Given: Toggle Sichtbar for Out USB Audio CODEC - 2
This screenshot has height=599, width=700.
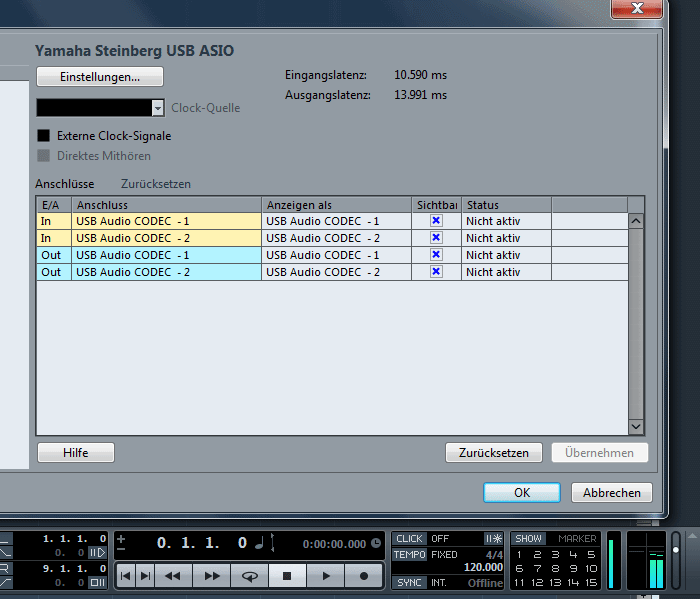Looking at the screenshot, I should point(436,271).
